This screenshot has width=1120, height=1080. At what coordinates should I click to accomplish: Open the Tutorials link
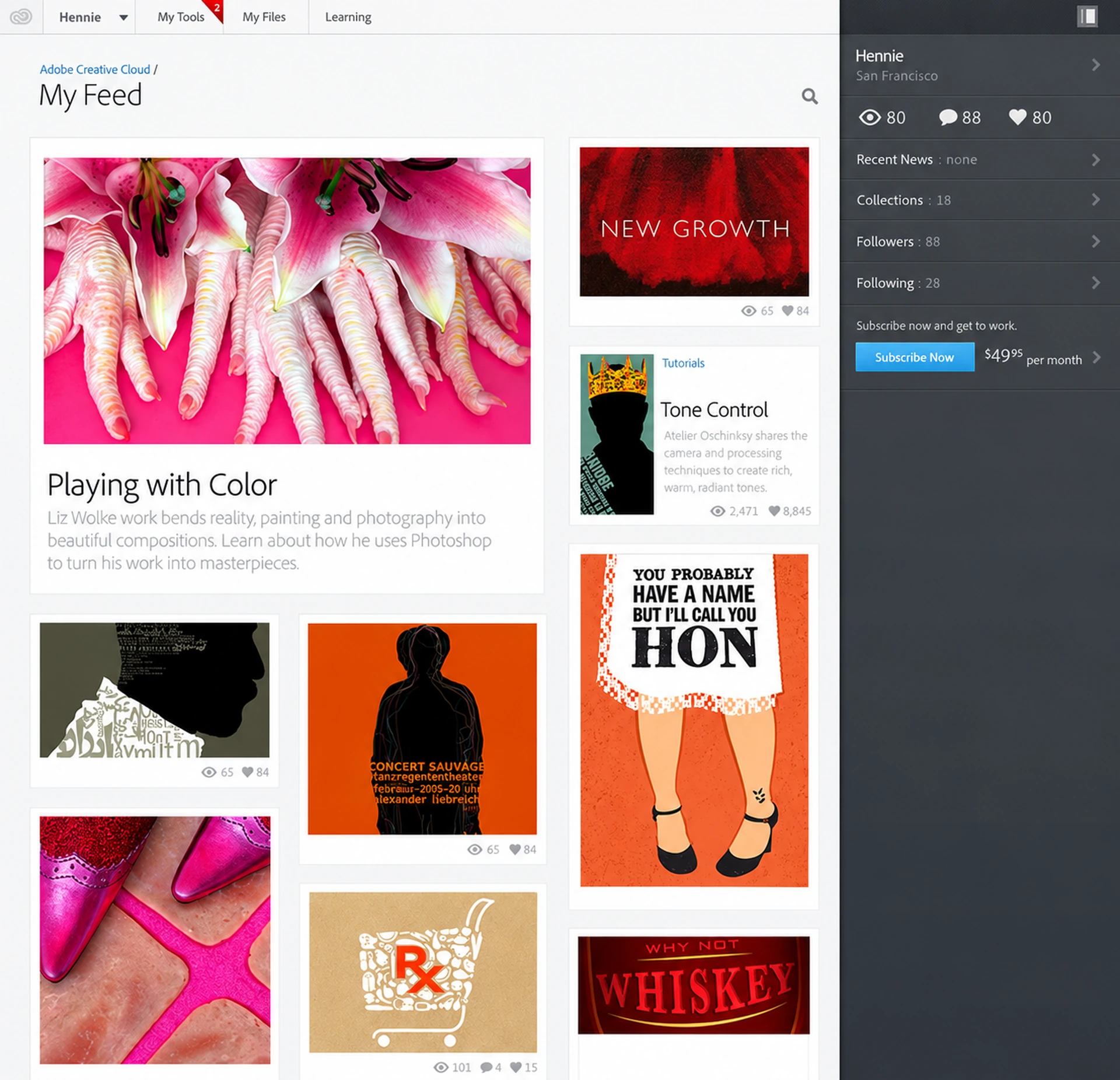(x=683, y=363)
